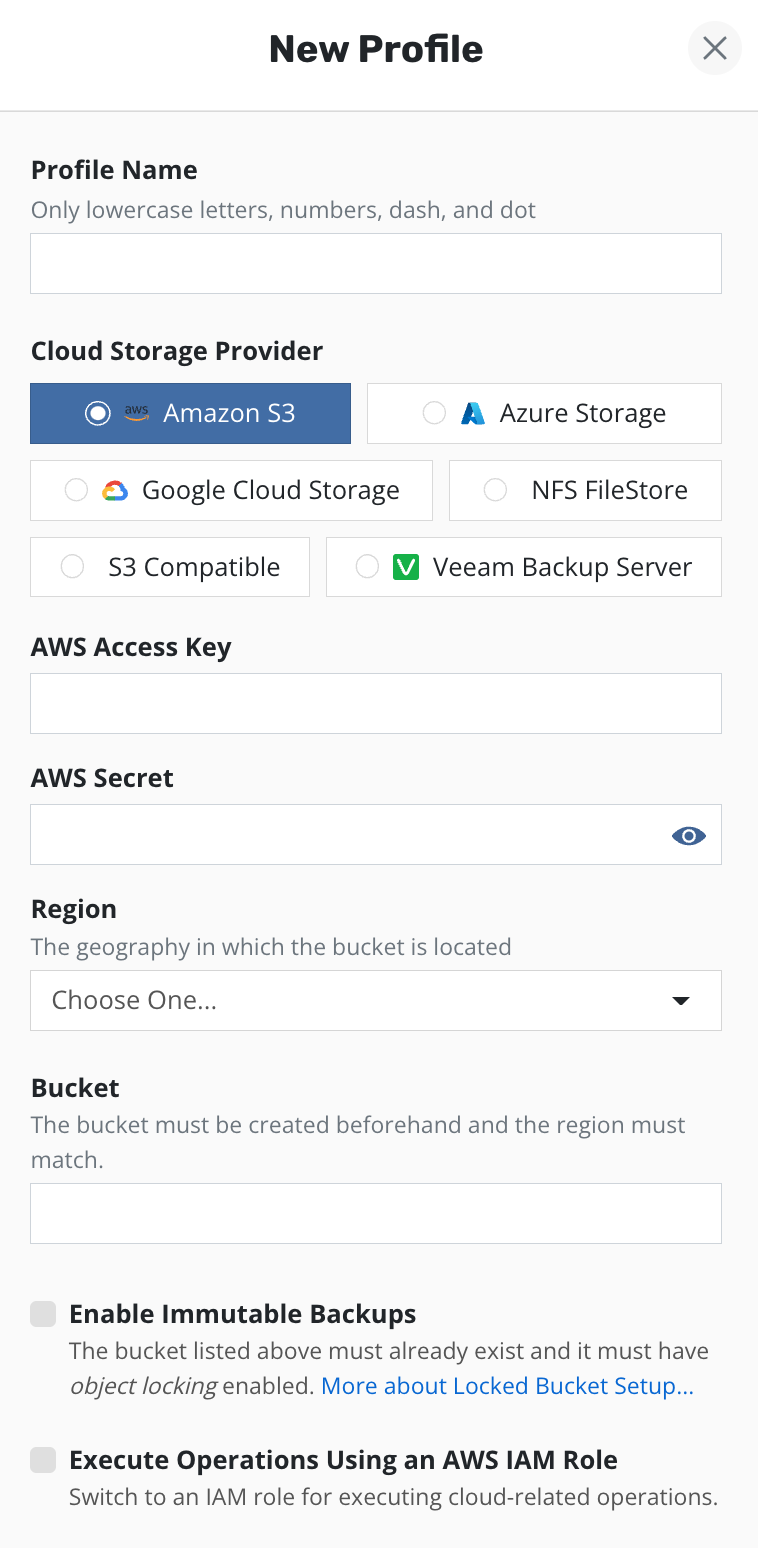This screenshot has height=1548, width=758.
Task: Close the New Profile dialog
Action: [x=714, y=48]
